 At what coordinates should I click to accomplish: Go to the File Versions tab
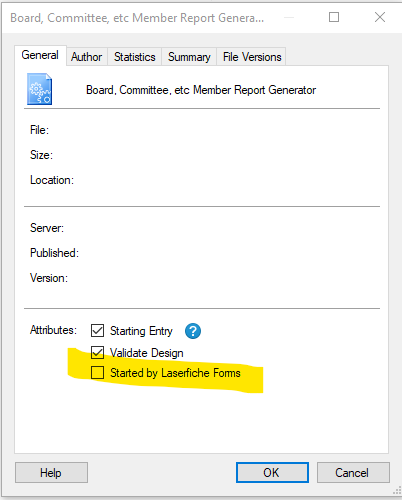click(x=252, y=57)
